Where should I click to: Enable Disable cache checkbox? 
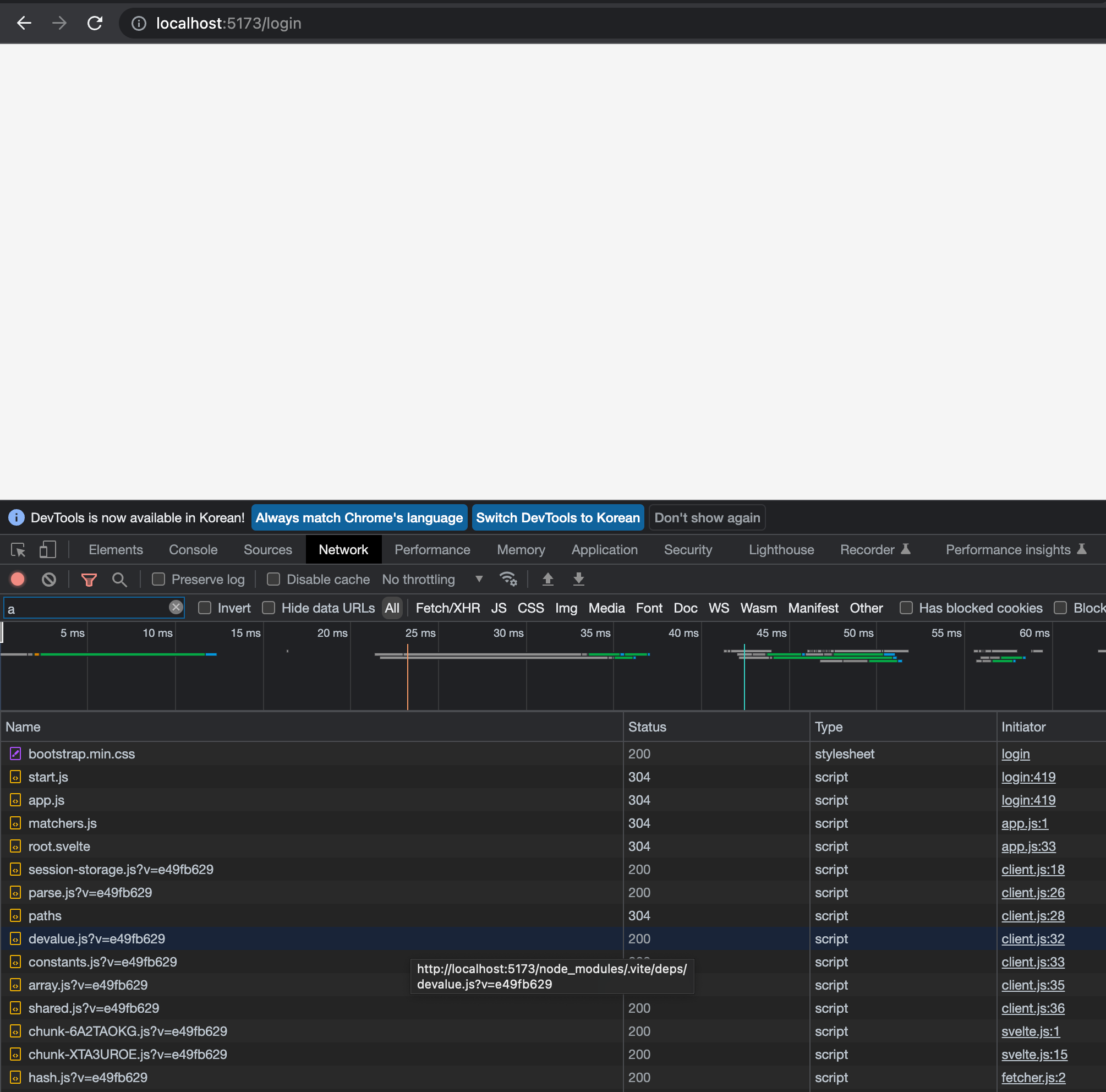273,580
